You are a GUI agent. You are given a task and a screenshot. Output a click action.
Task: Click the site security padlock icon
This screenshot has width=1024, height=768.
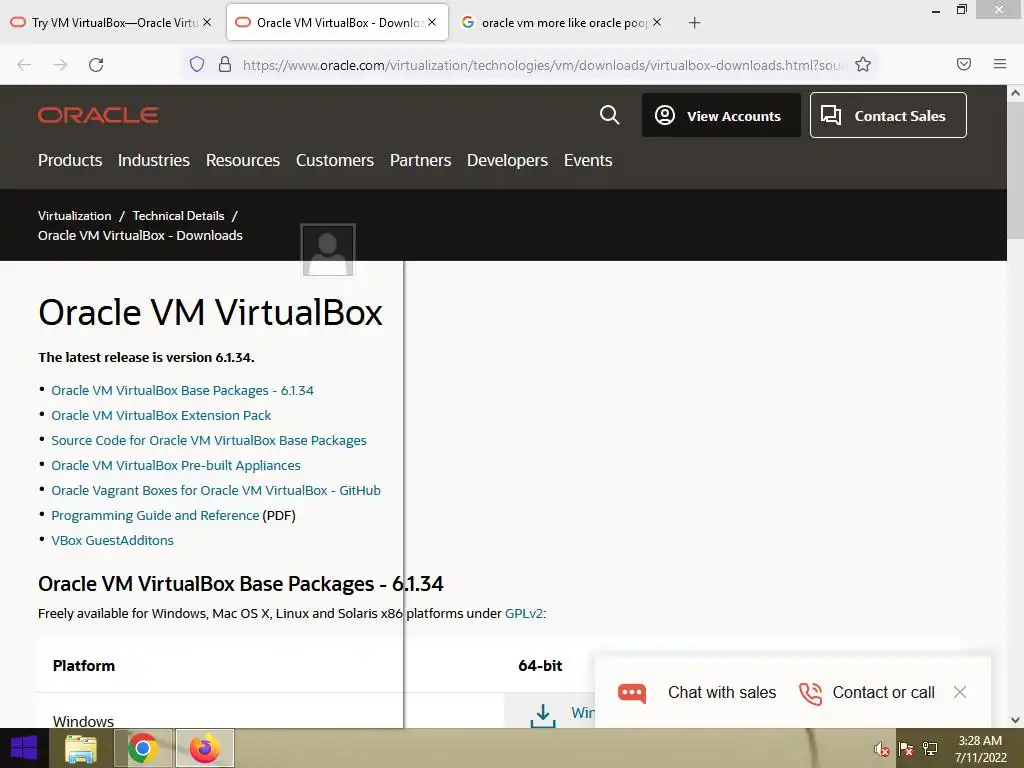(225, 64)
